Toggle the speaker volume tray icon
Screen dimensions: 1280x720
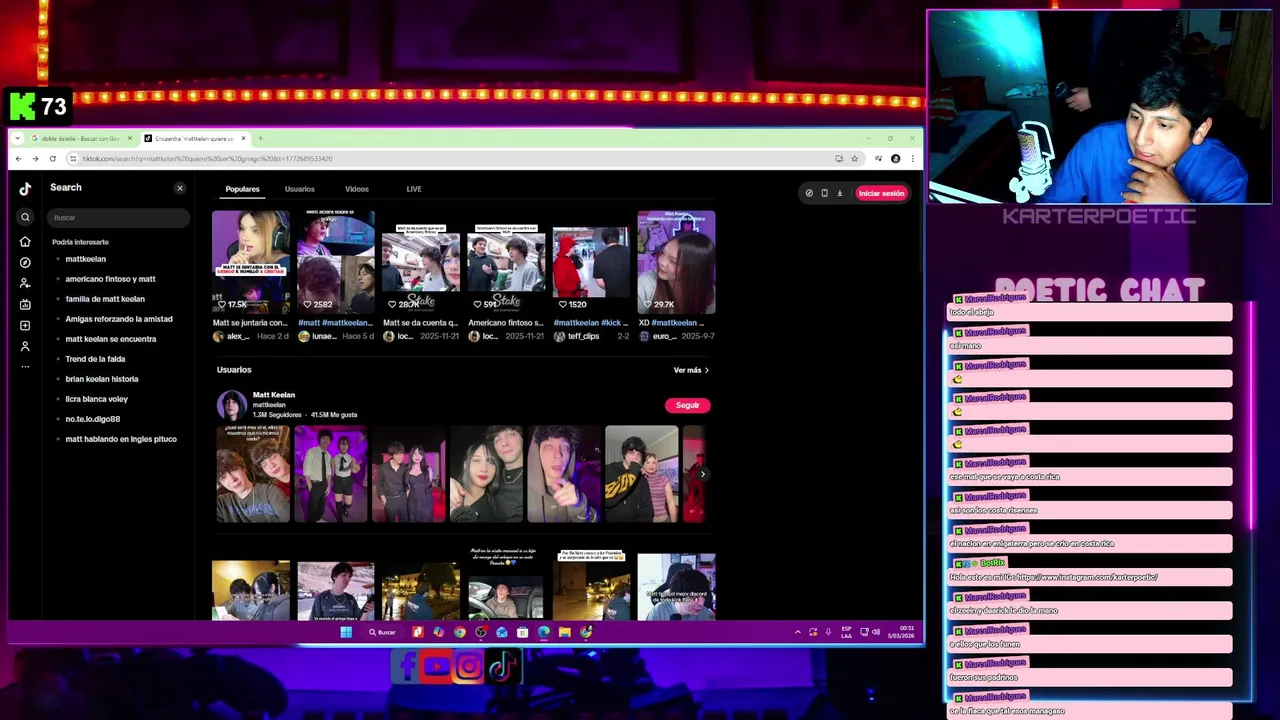(x=876, y=632)
